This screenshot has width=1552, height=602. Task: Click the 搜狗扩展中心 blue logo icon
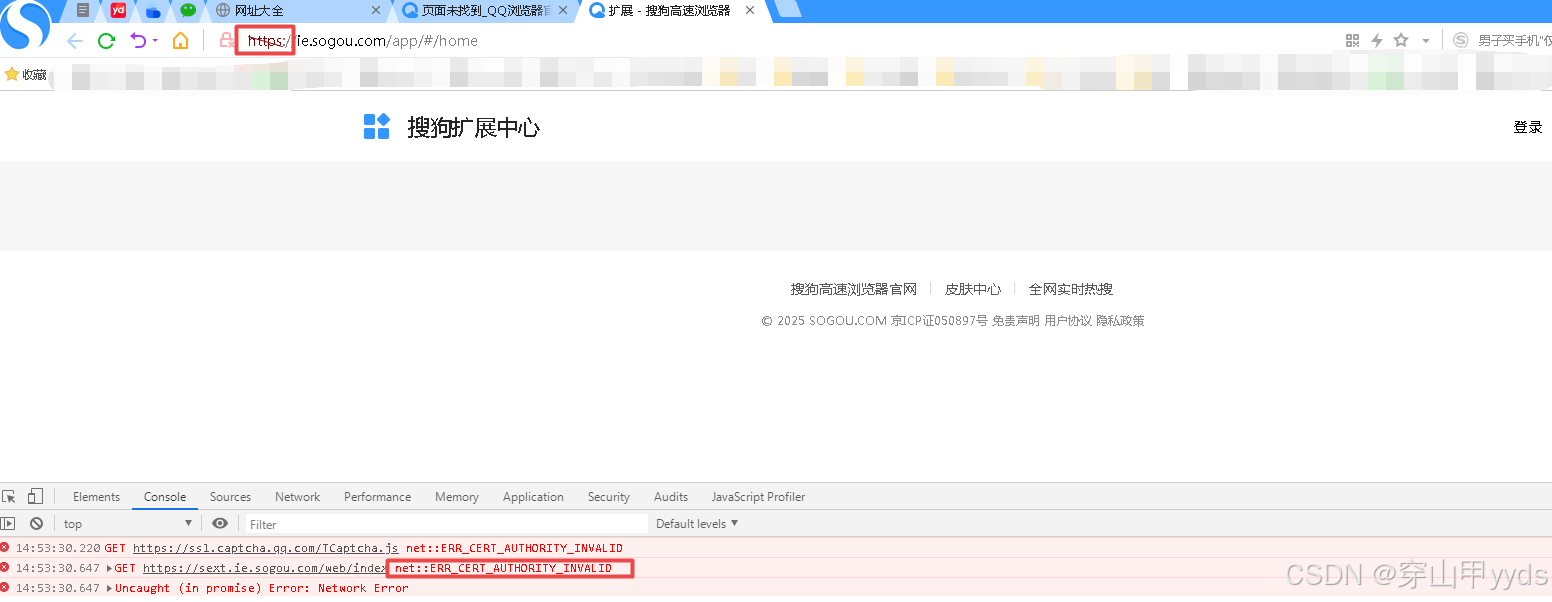[x=377, y=126]
